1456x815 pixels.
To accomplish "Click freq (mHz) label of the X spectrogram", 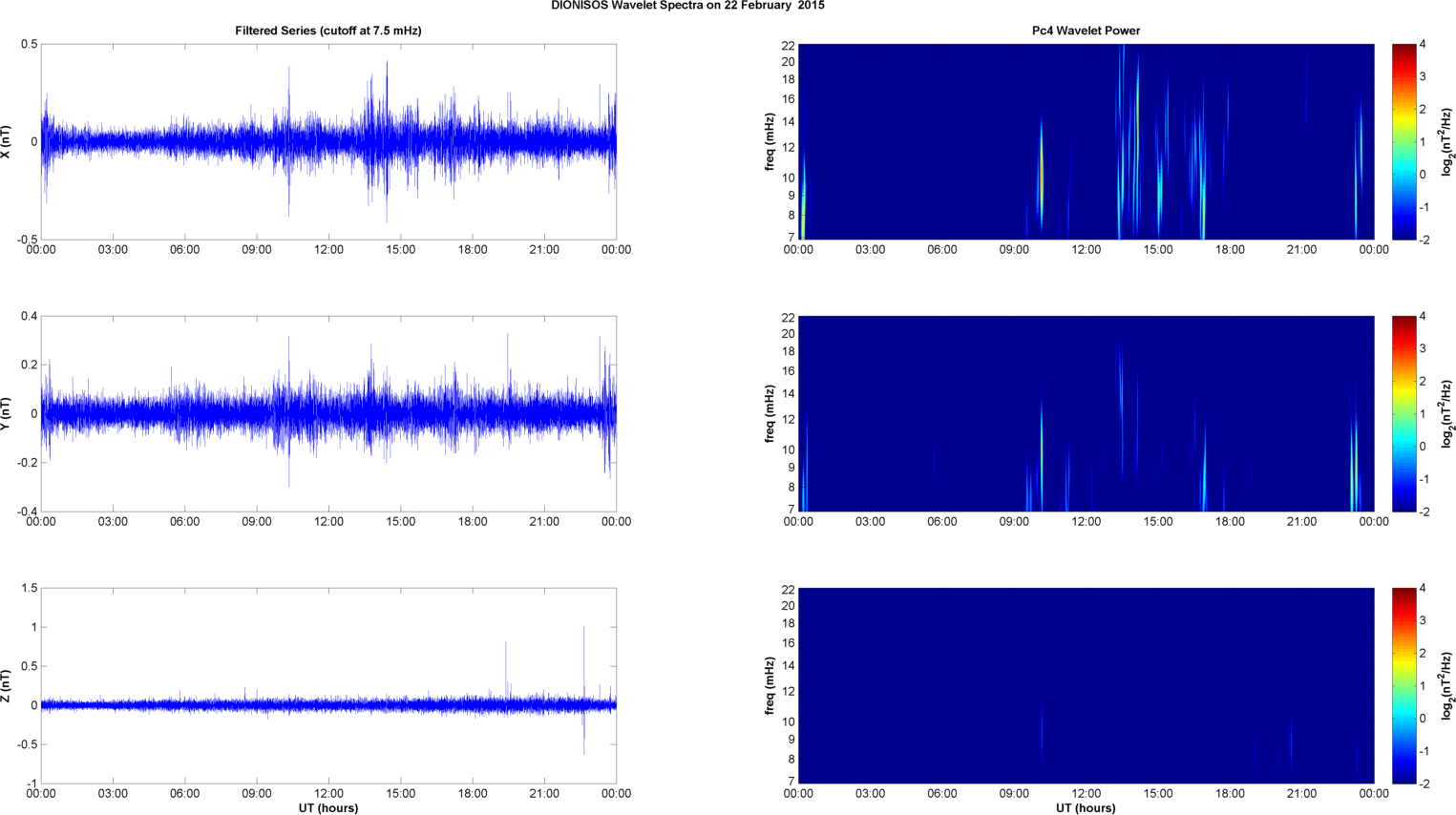I will pyautogui.click(x=770, y=141).
